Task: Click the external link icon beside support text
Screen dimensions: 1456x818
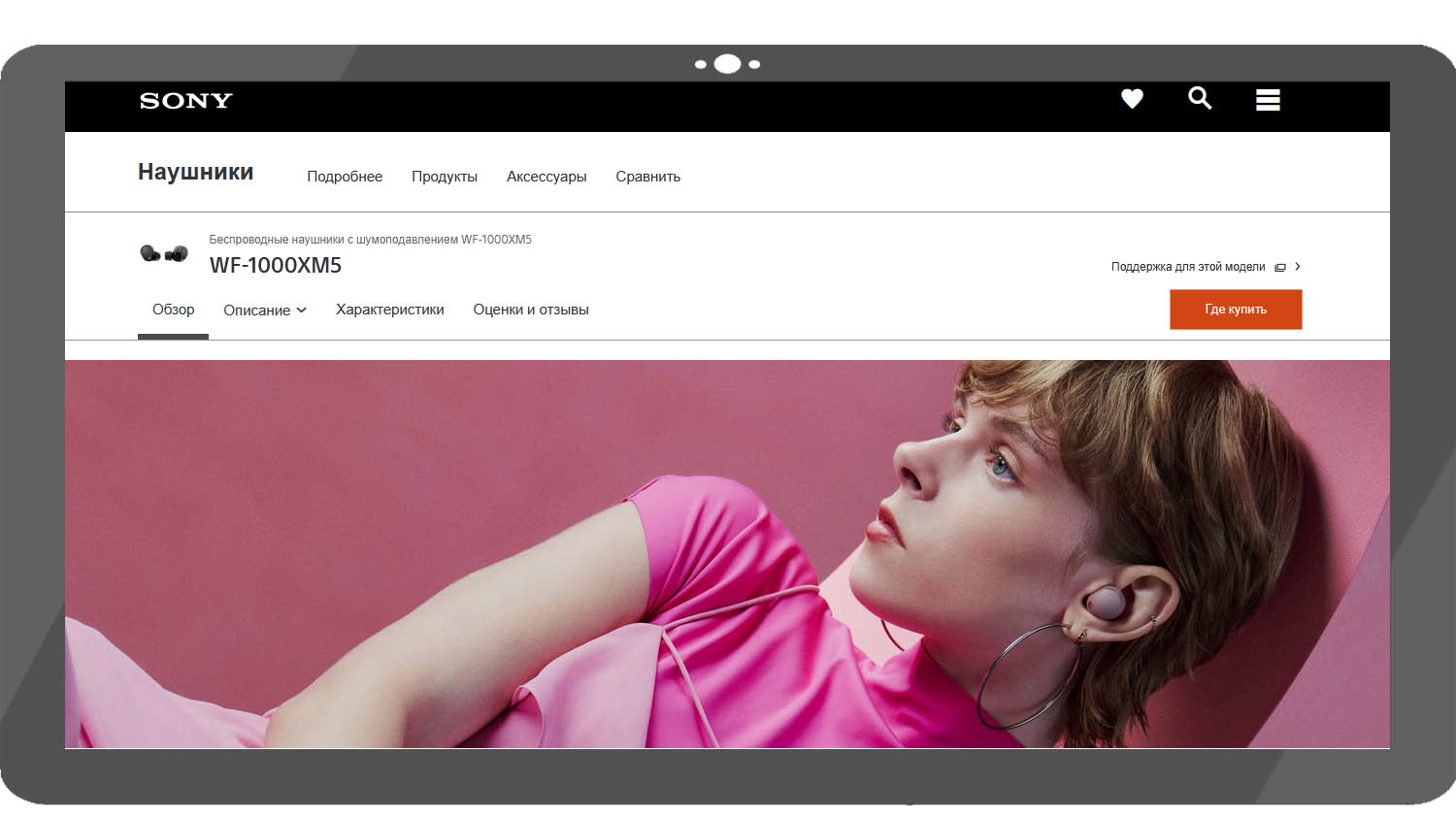Action: [1280, 268]
